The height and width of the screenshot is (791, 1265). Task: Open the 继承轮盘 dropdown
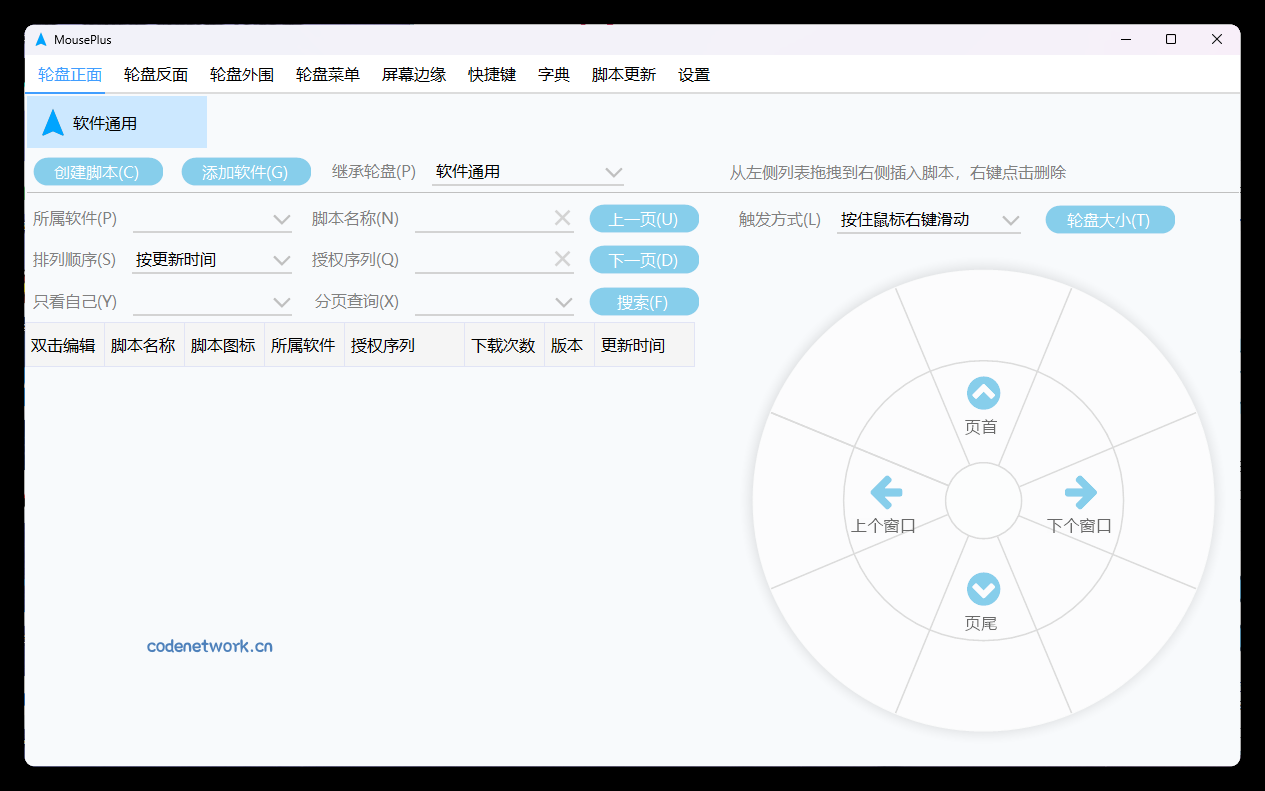[614, 172]
